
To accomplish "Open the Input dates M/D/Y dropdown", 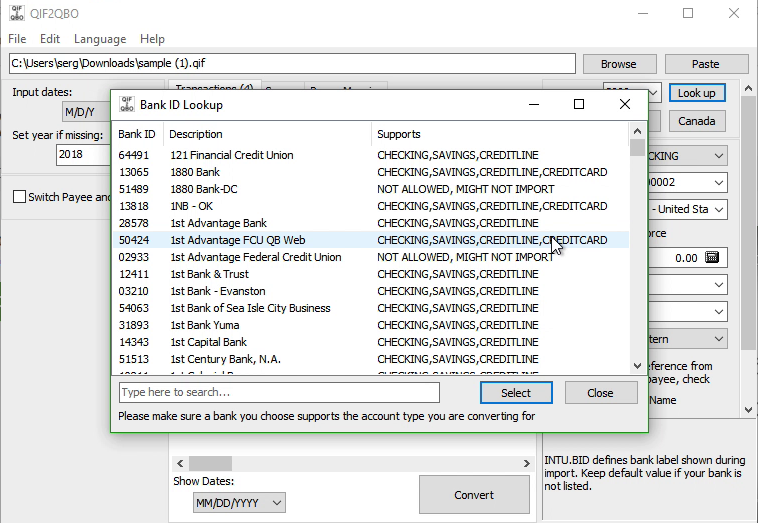I will [x=86, y=112].
